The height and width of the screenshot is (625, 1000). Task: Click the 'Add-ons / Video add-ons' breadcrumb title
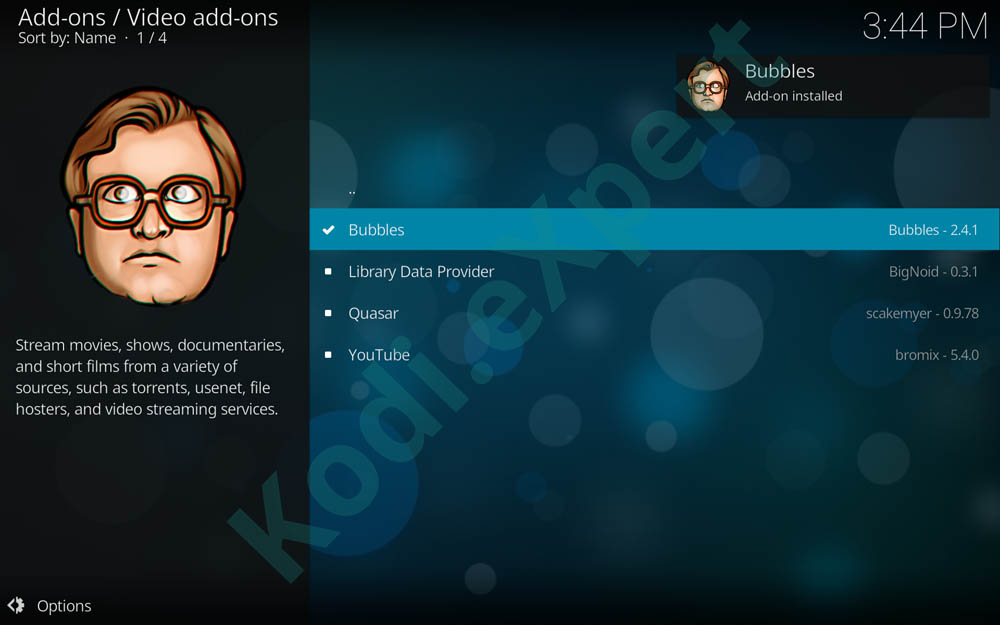pos(148,17)
